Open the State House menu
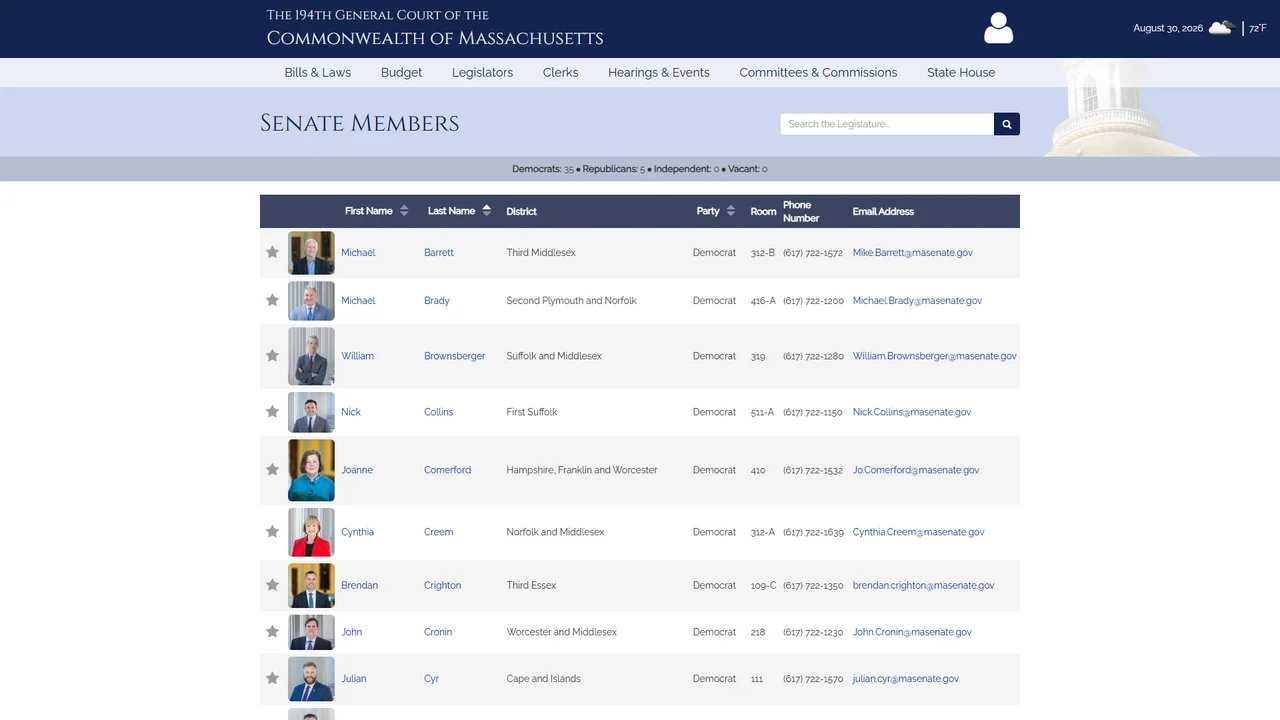1280x720 pixels. tap(961, 72)
